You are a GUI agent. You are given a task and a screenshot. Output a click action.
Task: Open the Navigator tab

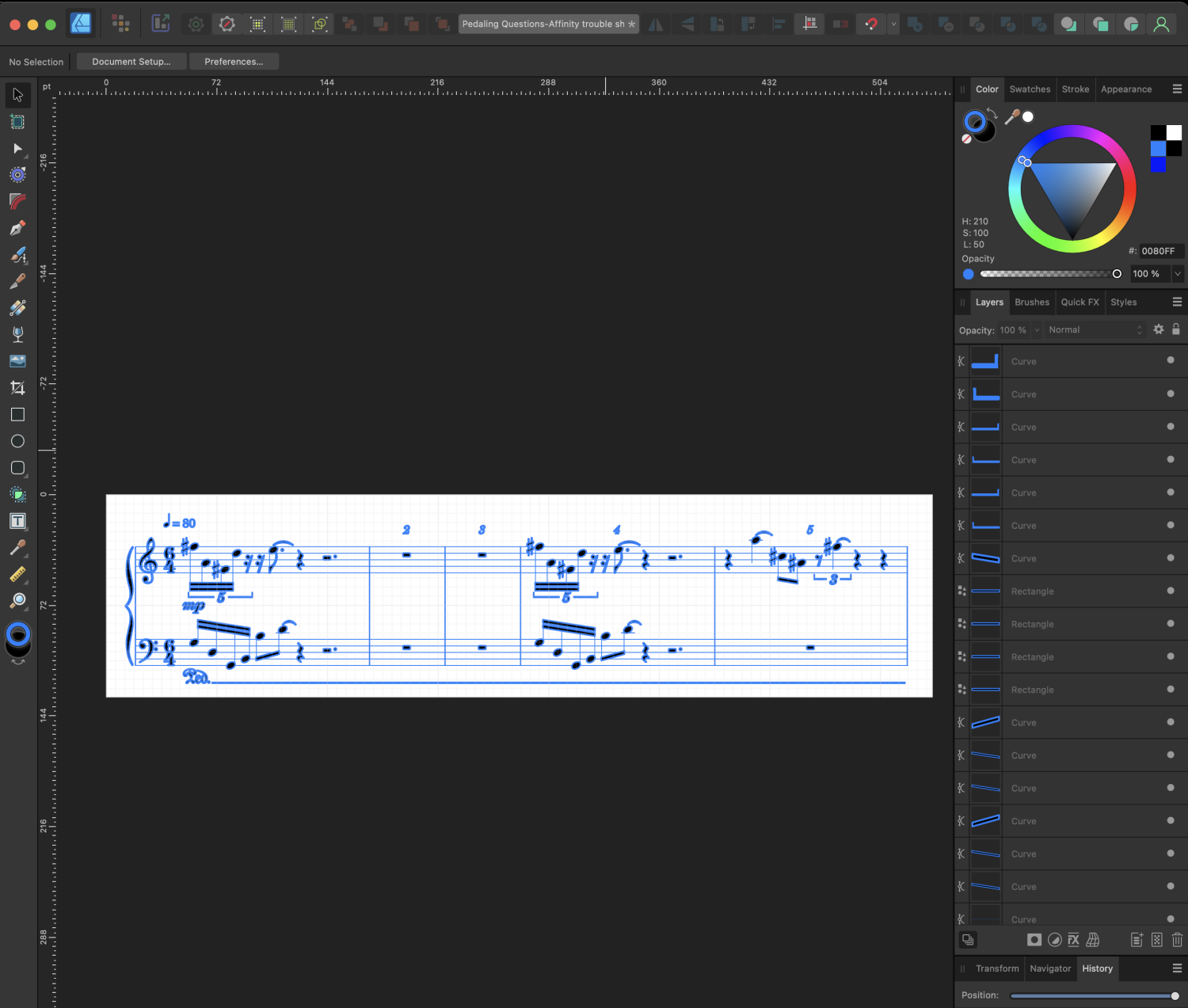(x=1050, y=968)
